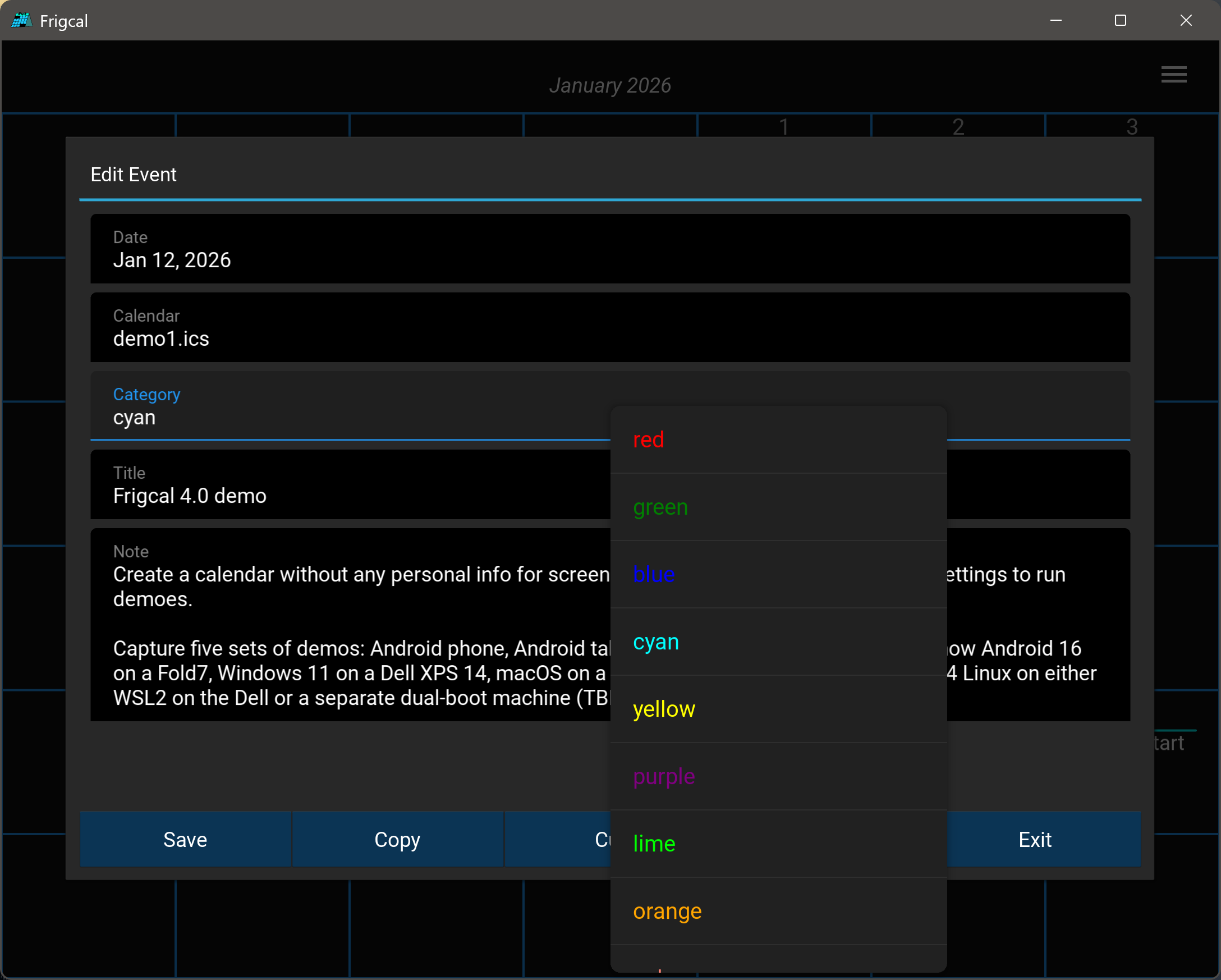Select the red category option
Viewport: 1221px width, 980px height.
[778, 439]
